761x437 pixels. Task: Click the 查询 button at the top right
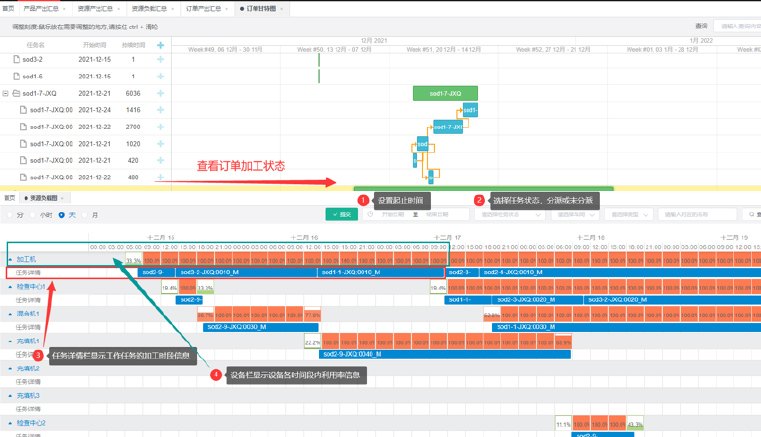[x=701, y=26]
